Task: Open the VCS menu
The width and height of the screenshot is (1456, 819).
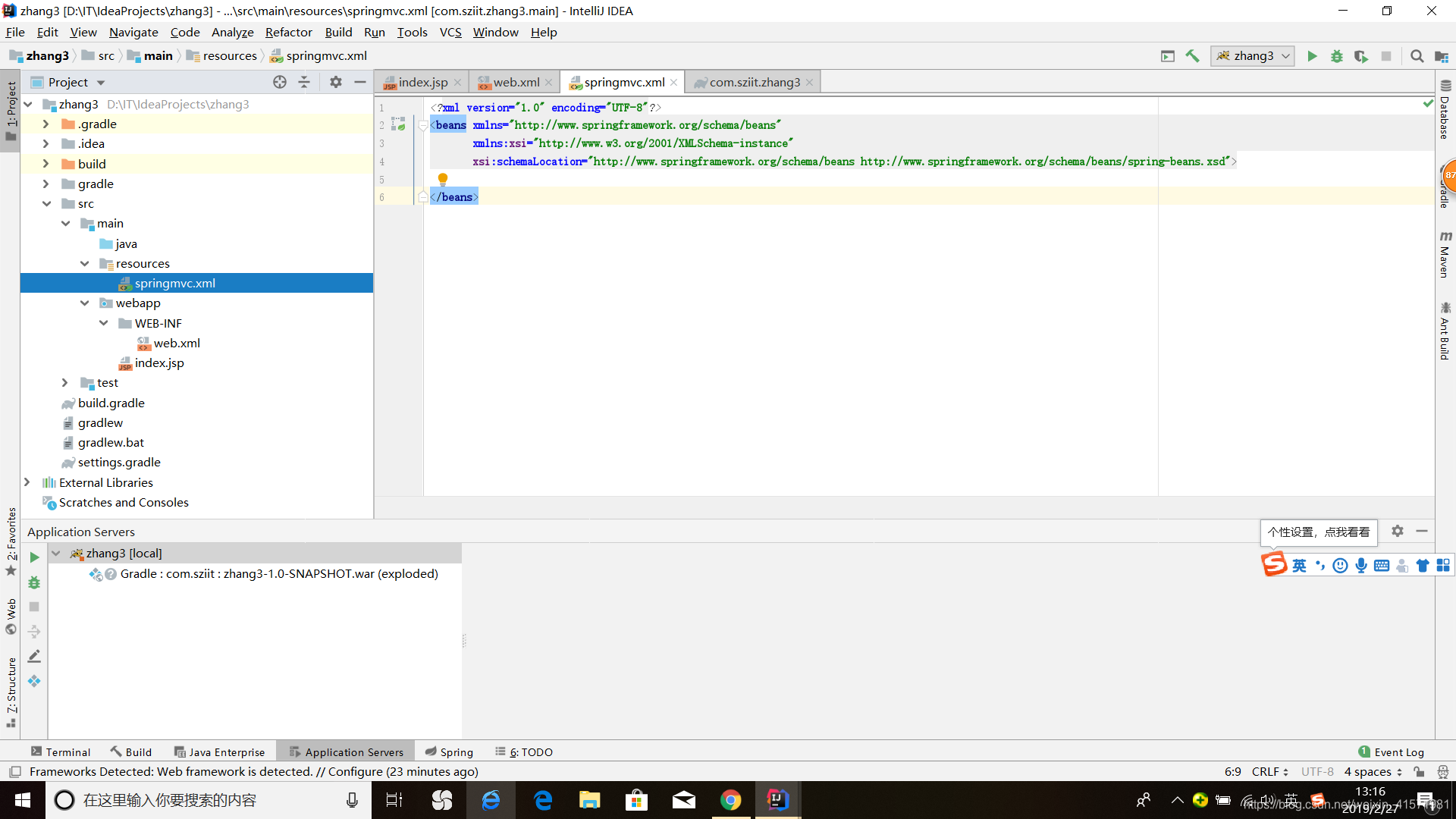Action: tap(450, 32)
